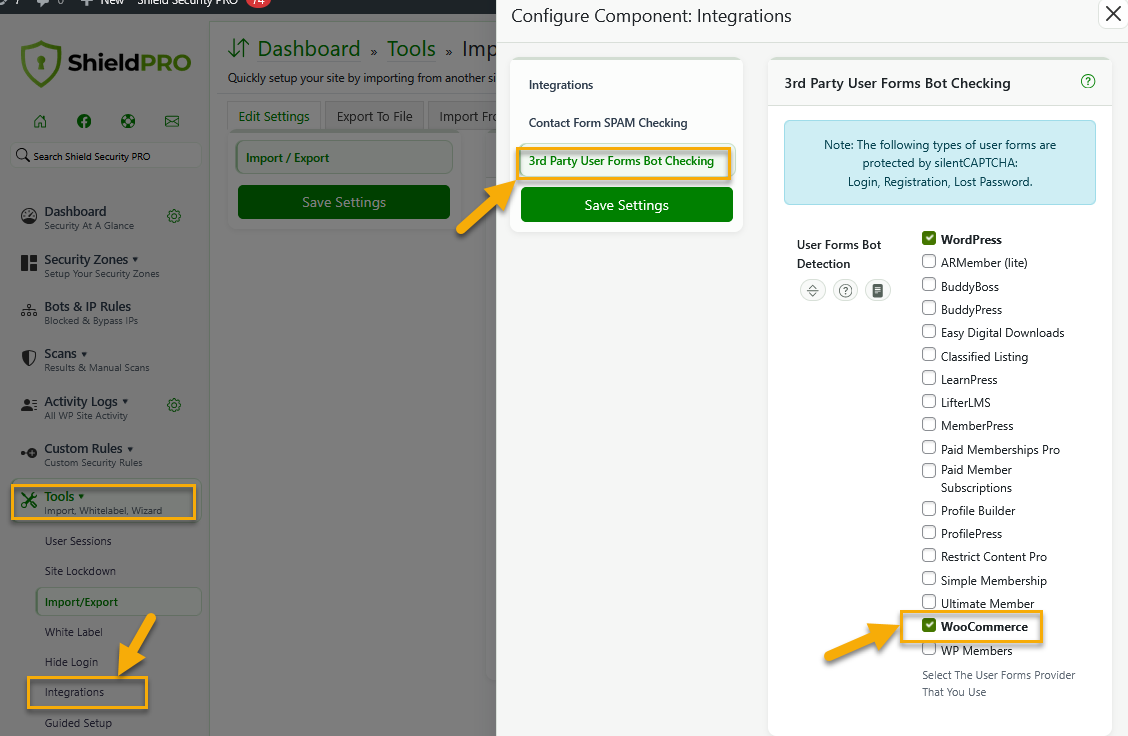The width and height of the screenshot is (1128, 736).
Task: Click the gear icon beside Activity Logs
Action: 174,406
